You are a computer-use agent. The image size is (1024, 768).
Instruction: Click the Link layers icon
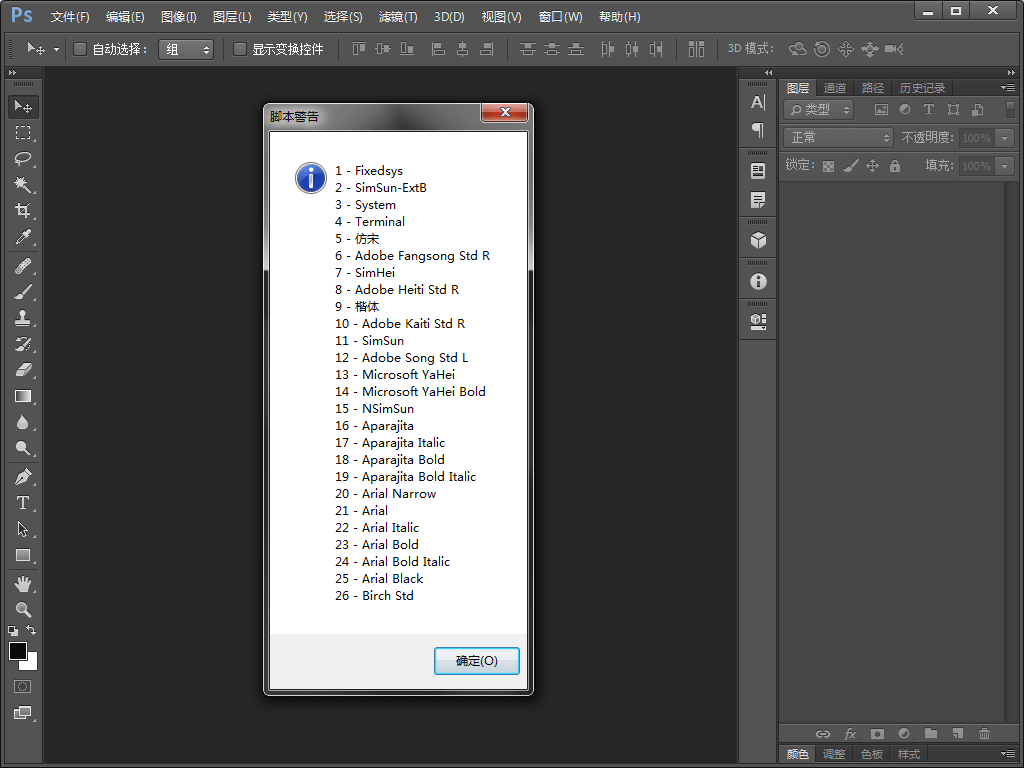(x=823, y=734)
